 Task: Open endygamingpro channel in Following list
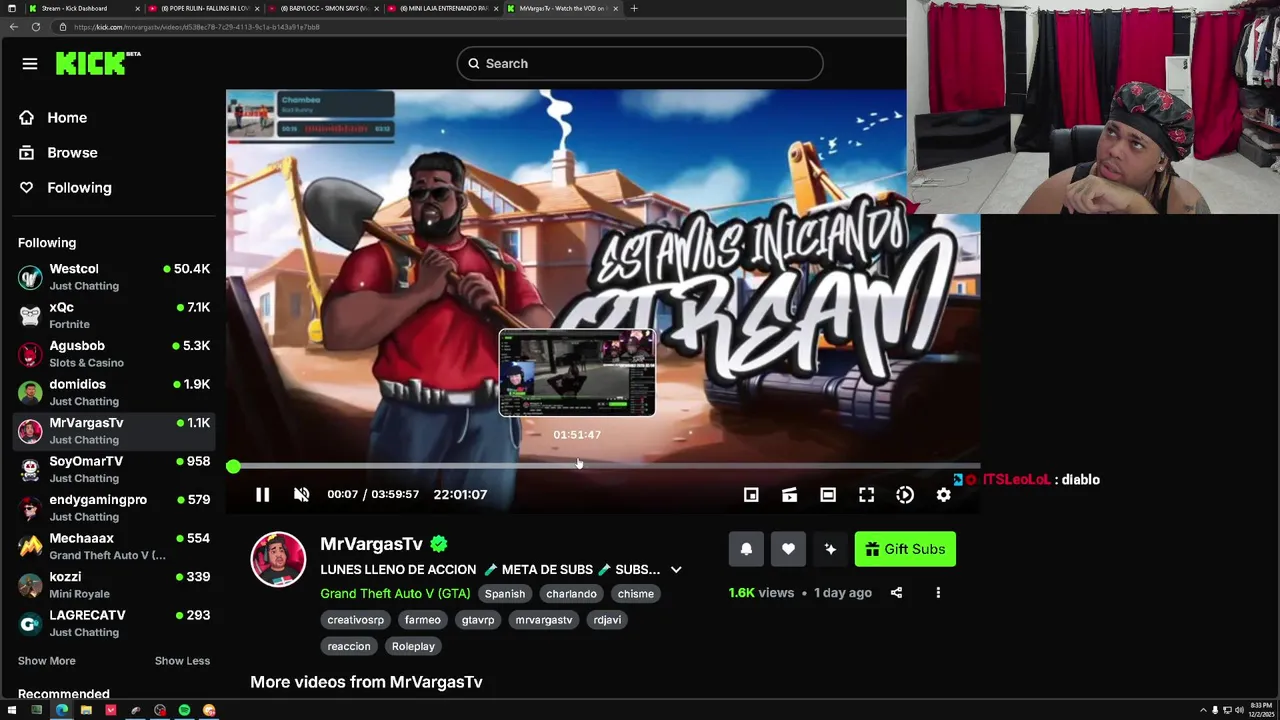114,508
